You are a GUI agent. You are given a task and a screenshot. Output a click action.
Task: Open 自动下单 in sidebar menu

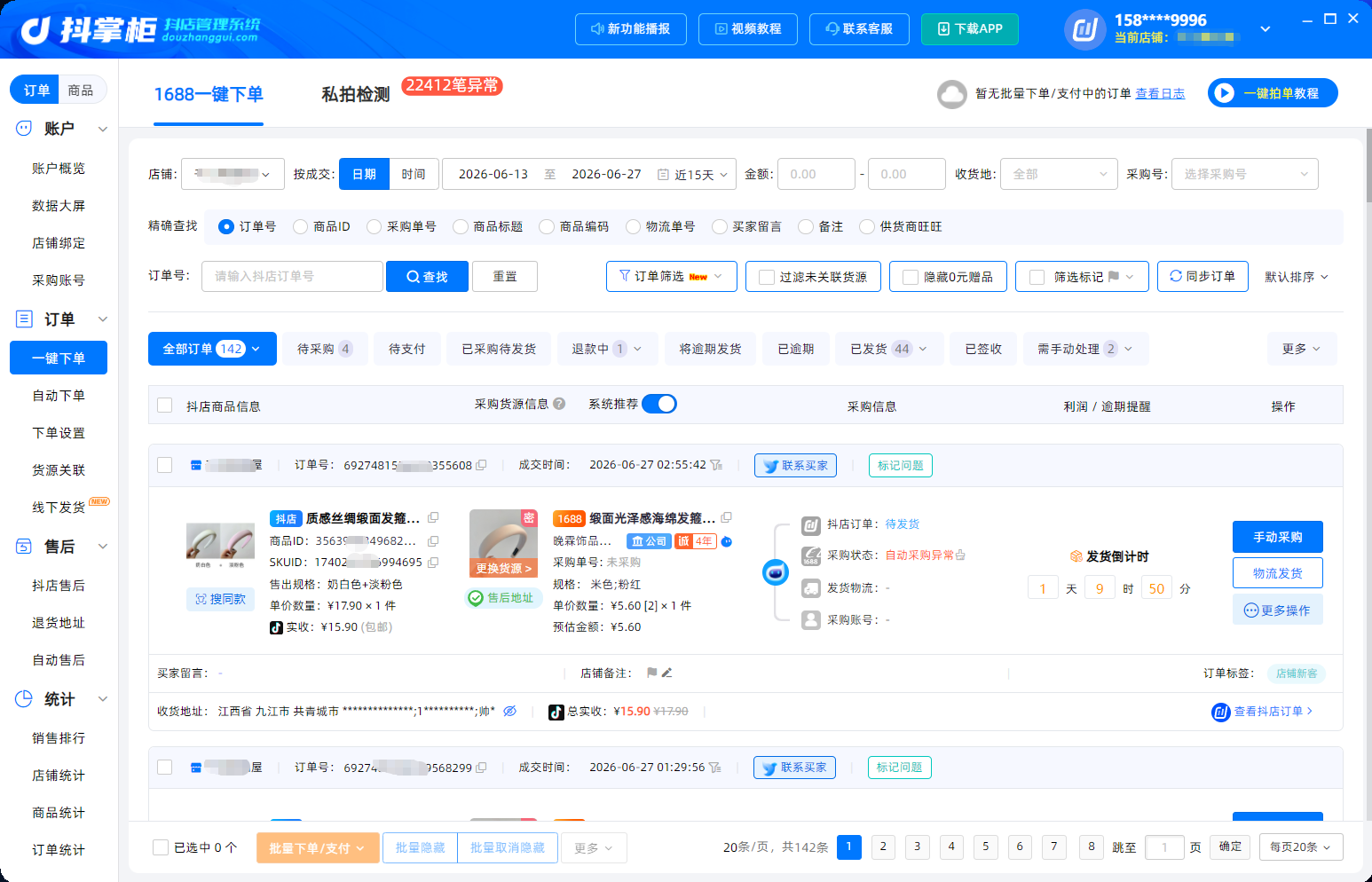[x=59, y=396]
